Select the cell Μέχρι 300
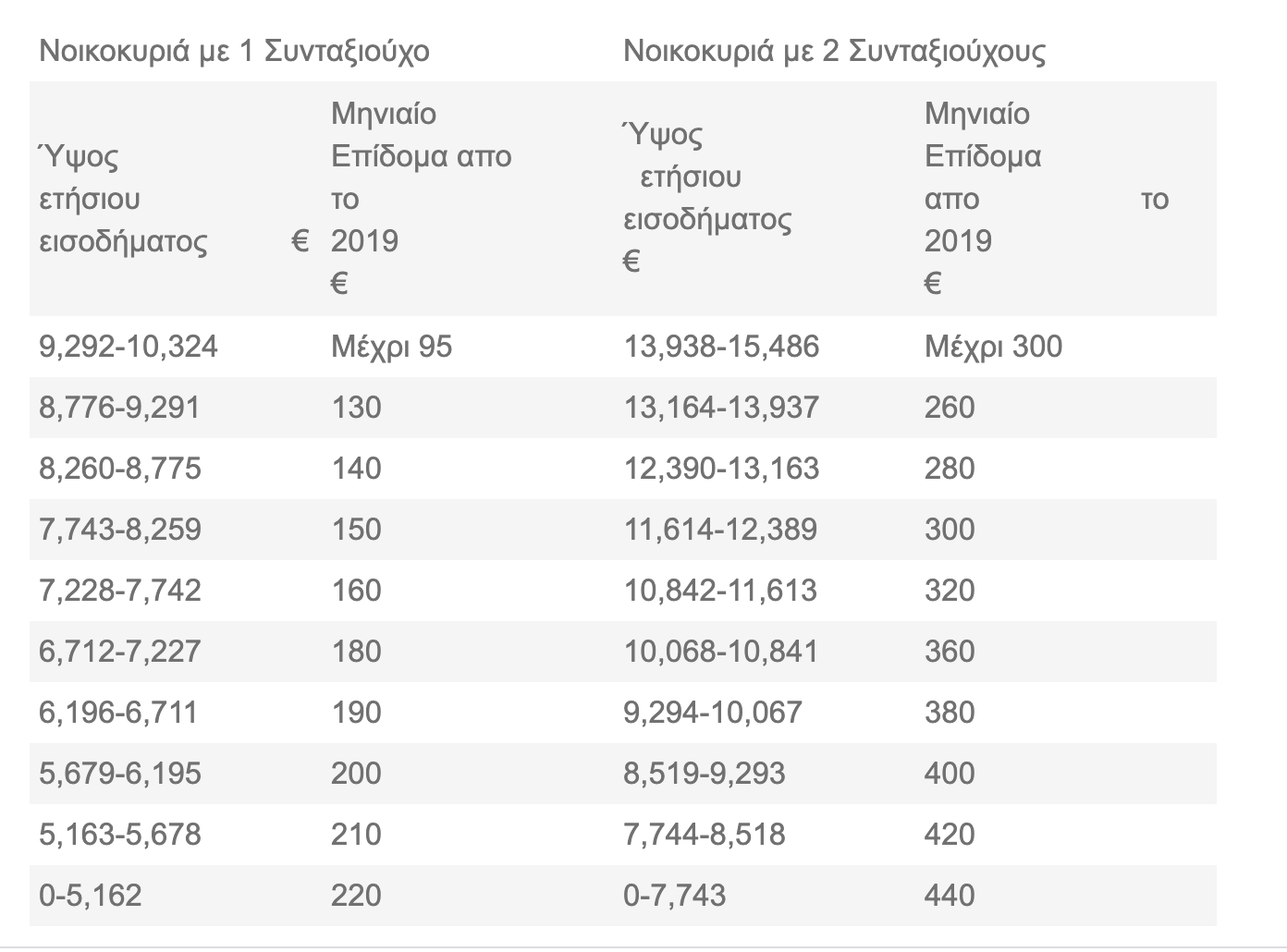 (993, 347)
